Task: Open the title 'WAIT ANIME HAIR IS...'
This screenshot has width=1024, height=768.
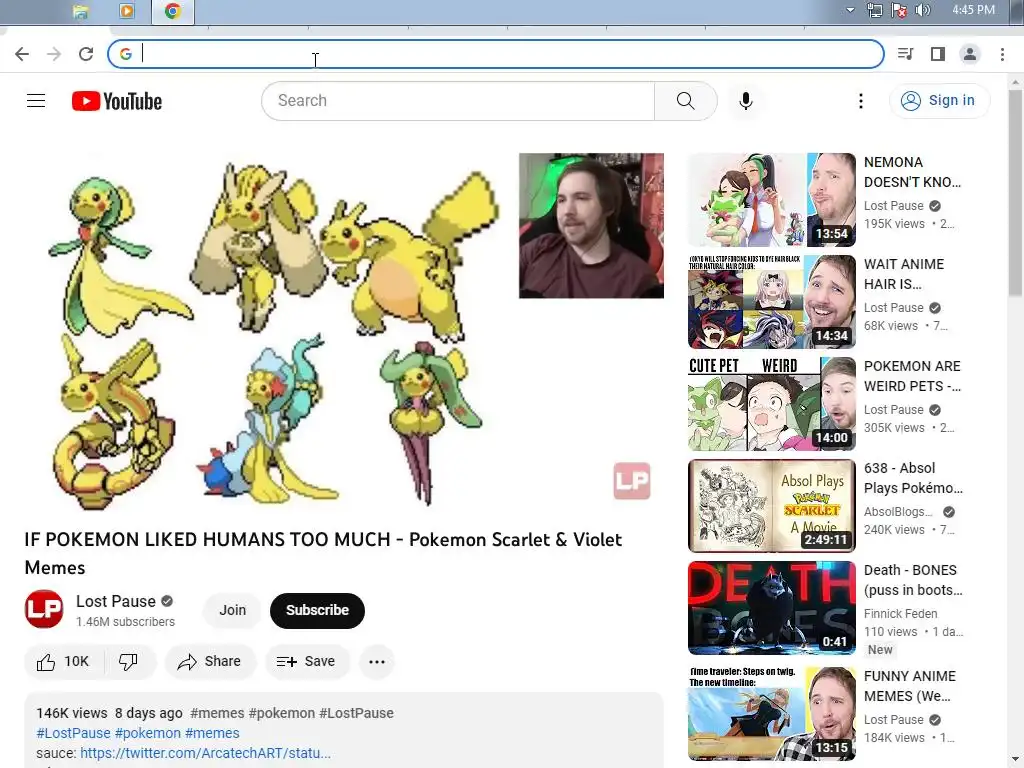Action: pos(904,274)
